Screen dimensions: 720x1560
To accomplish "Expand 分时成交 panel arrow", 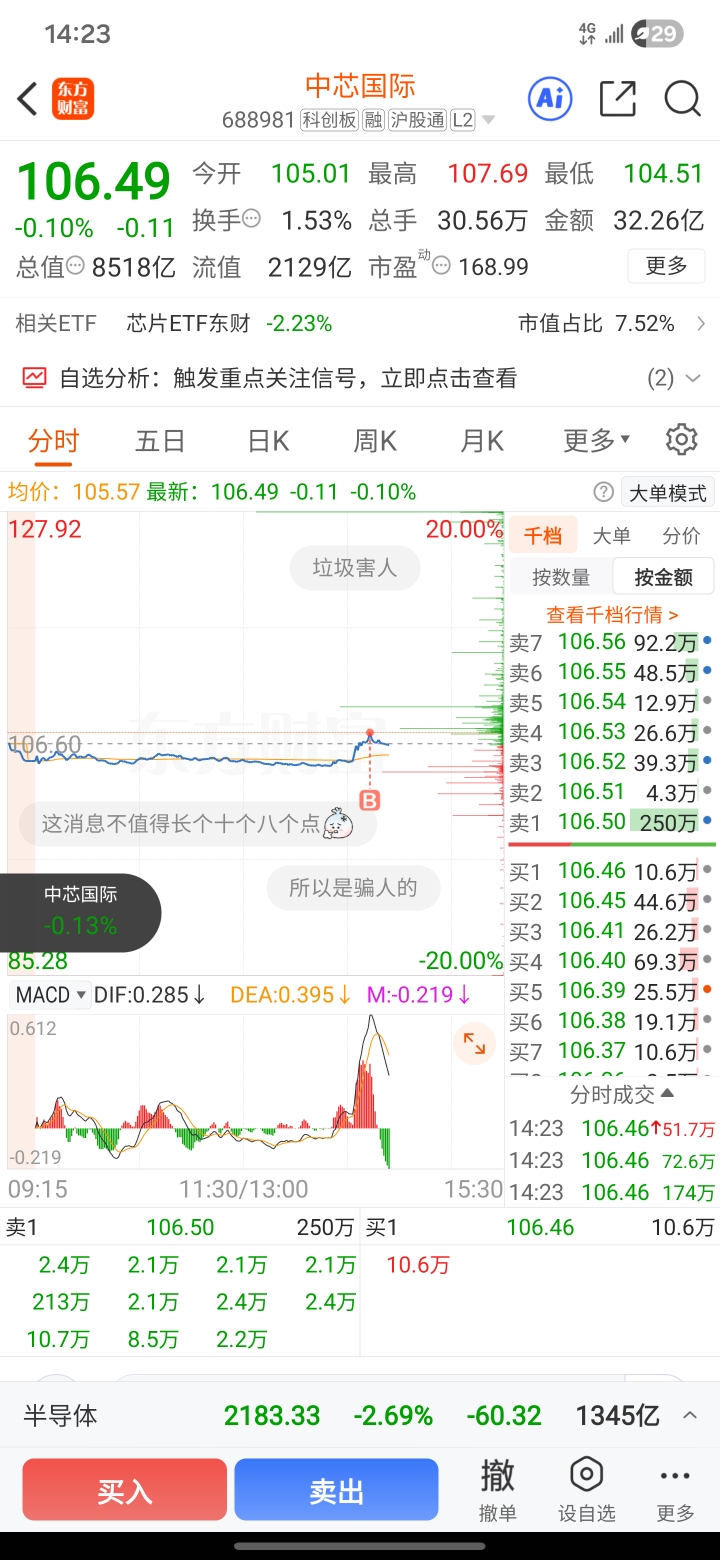I will point(668,1094).
